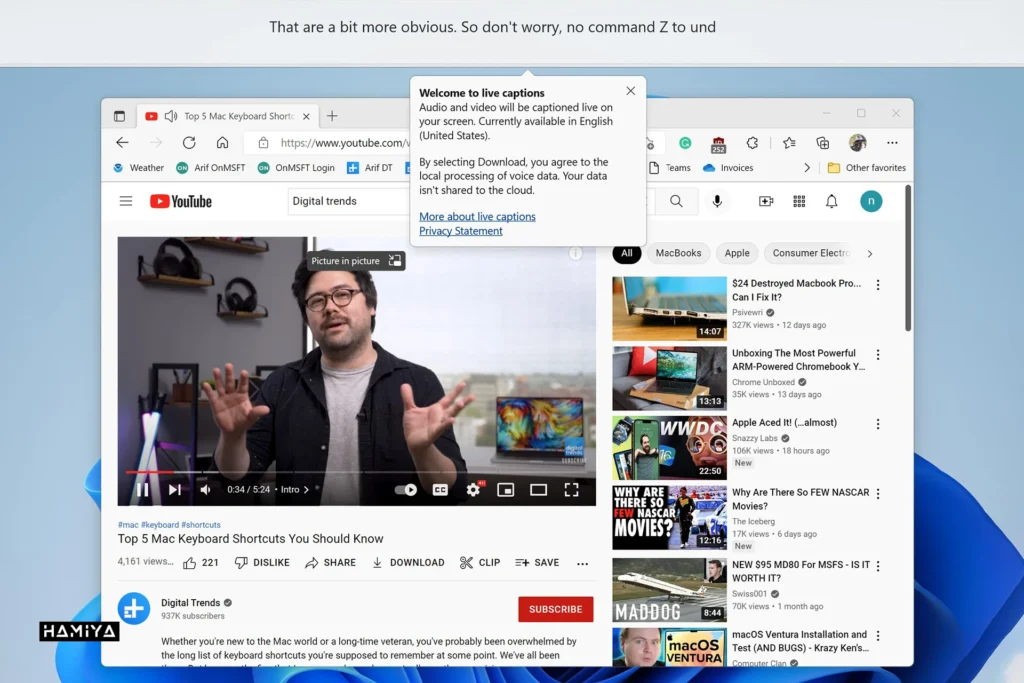Viewport: 1024px width, 683px height.
Task: Open More about live captions link
Action: pos(477,217)
